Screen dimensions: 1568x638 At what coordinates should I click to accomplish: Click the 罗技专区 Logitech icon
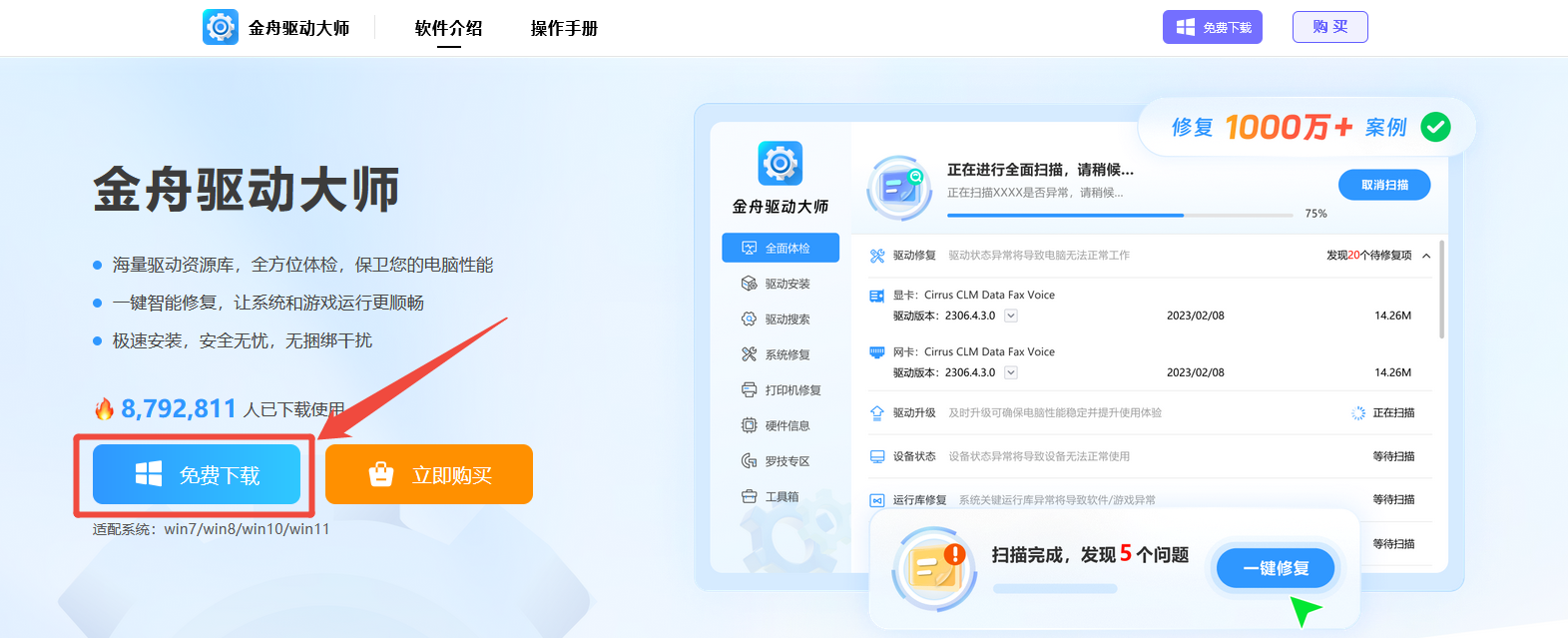pyautogui.click(x=750, y=460)
